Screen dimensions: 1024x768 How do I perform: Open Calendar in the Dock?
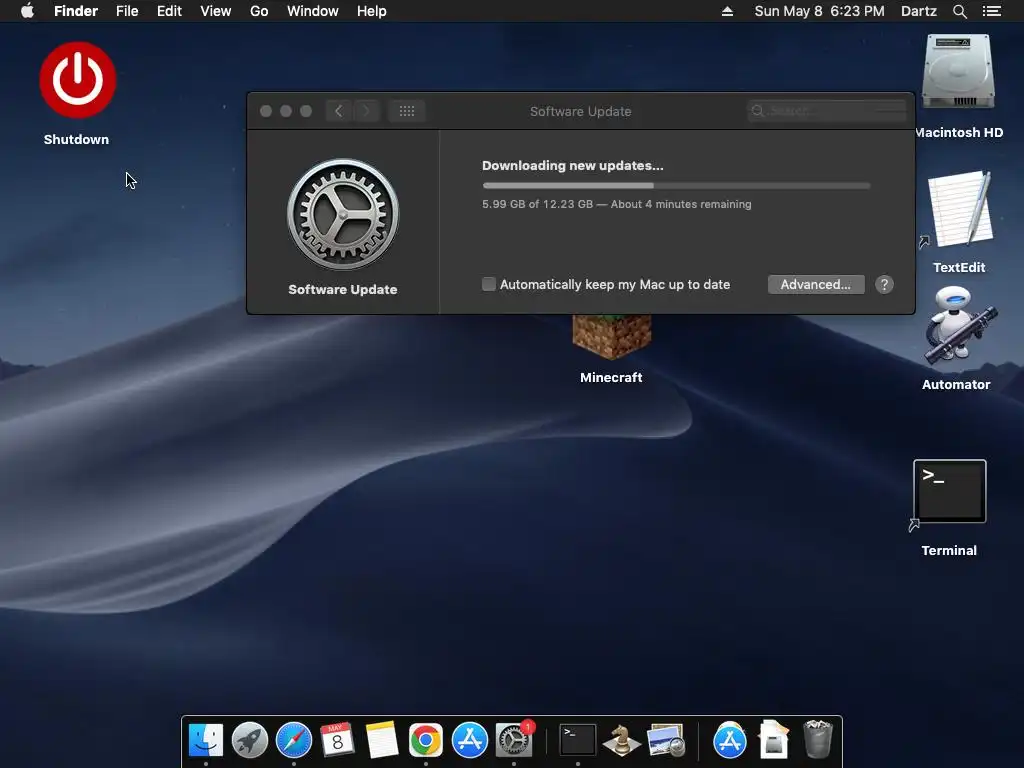click(337, 741)
